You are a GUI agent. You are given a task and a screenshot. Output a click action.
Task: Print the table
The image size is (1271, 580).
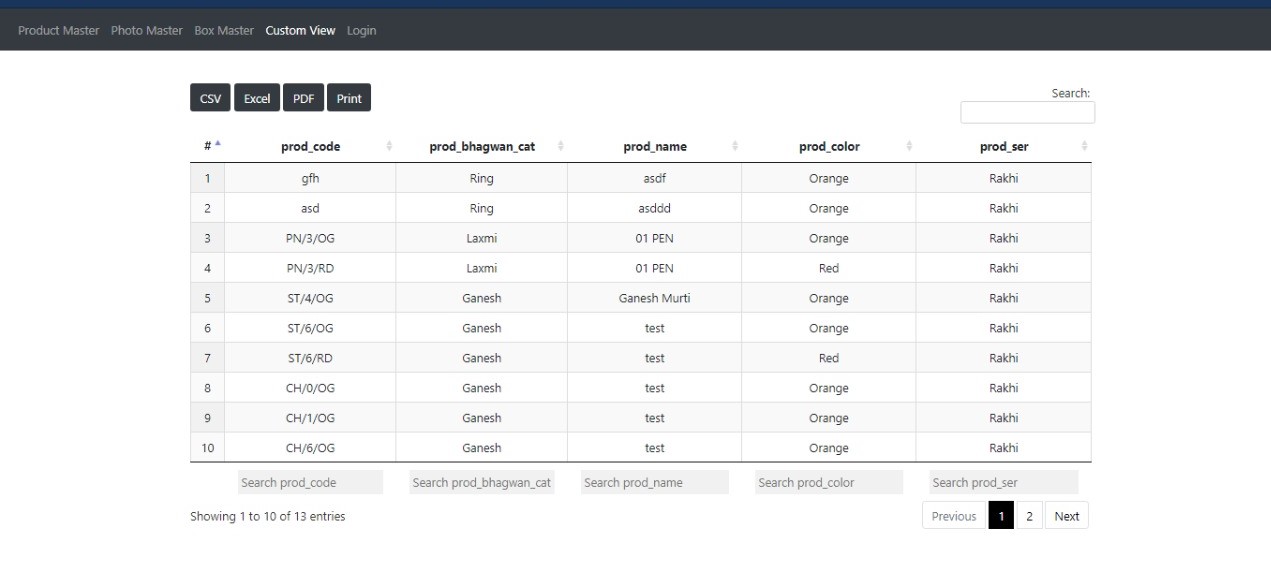[349, 98]
